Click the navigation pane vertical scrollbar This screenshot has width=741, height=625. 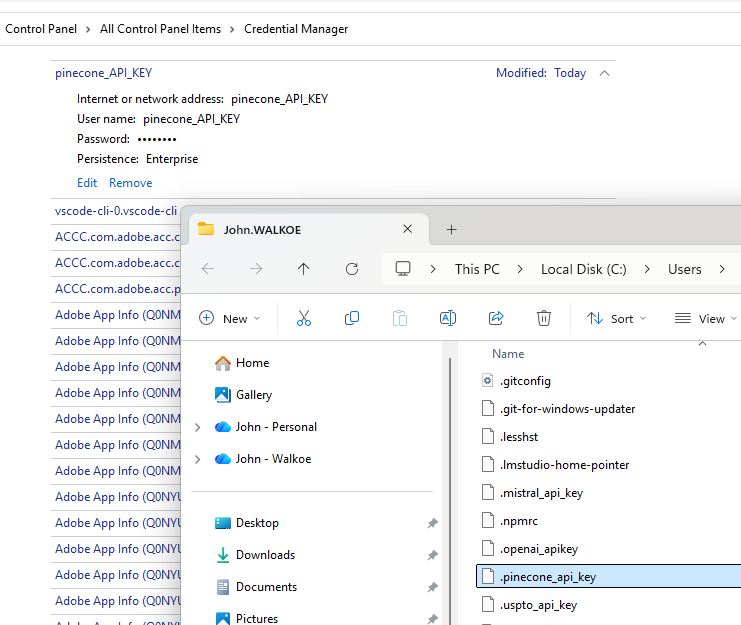[450, 491]
